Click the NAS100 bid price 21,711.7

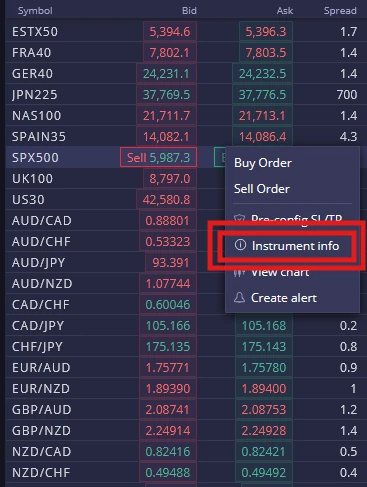(166, 116)
